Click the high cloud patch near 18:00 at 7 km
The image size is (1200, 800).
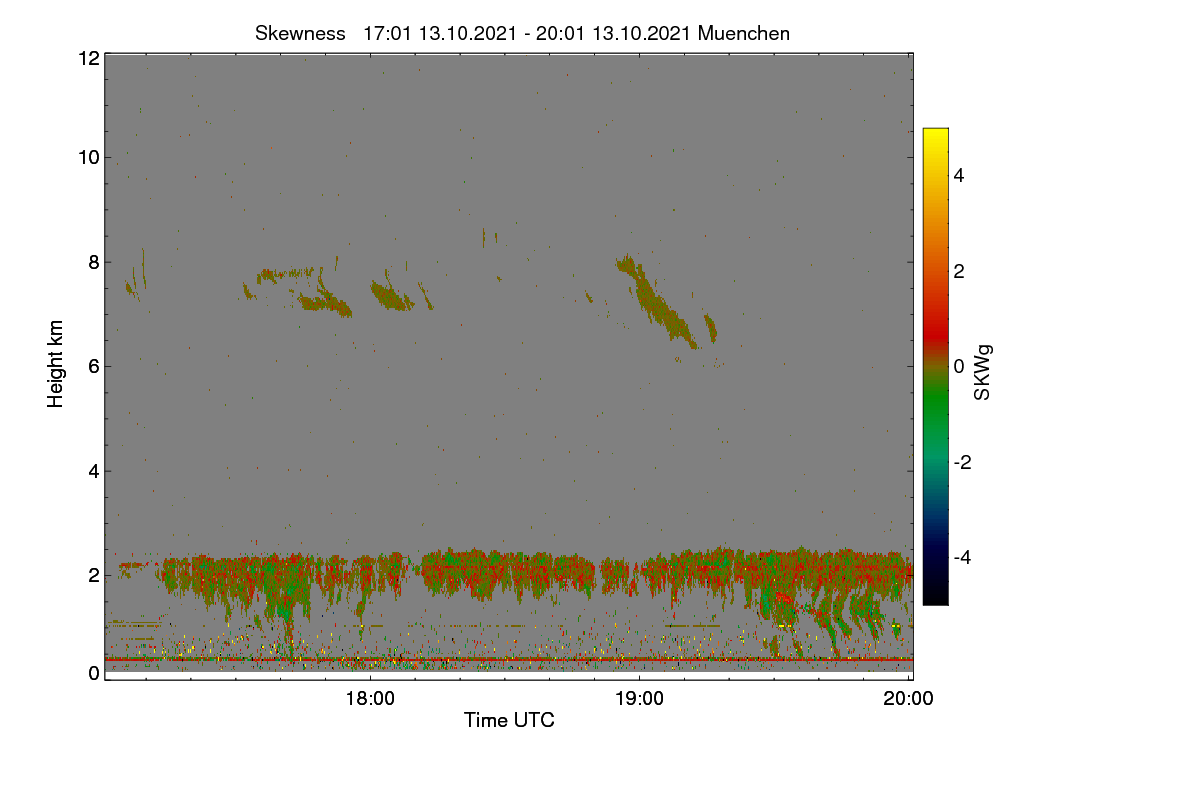[392, 296]
